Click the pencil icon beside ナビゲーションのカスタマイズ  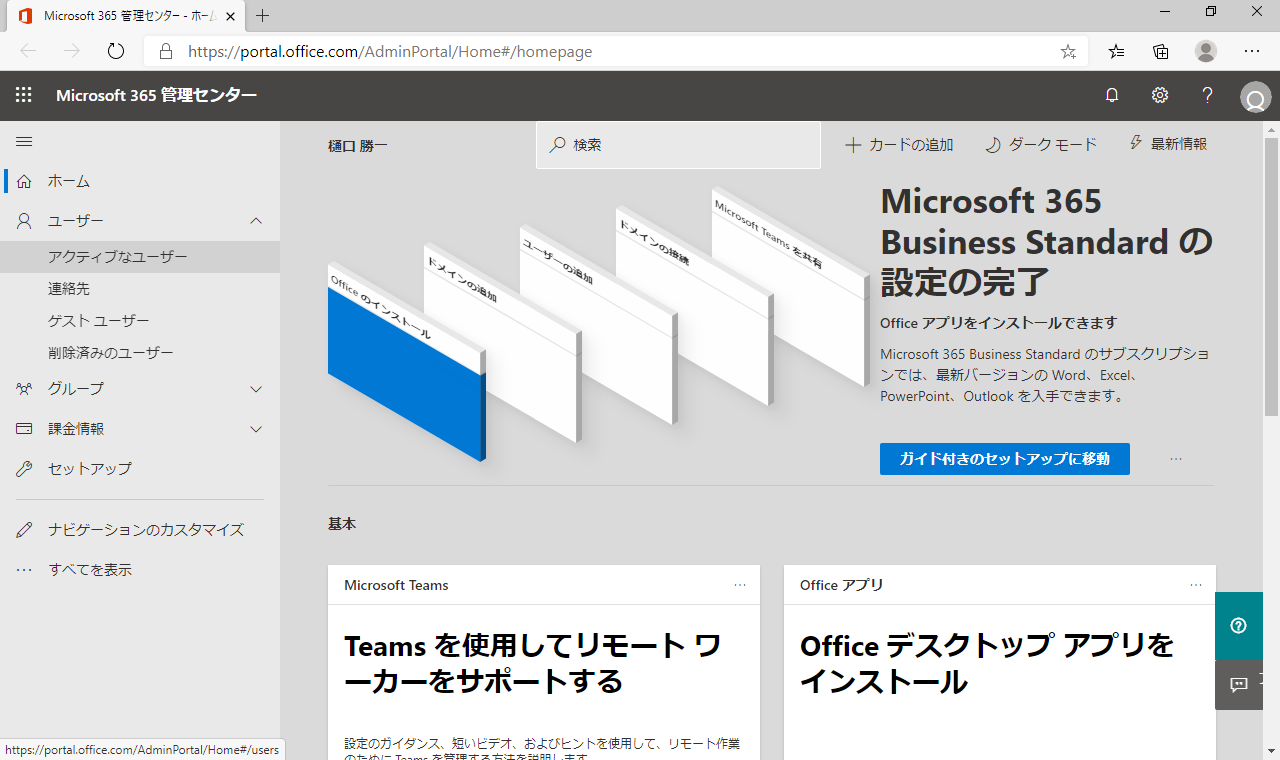[x=24, y=530]
